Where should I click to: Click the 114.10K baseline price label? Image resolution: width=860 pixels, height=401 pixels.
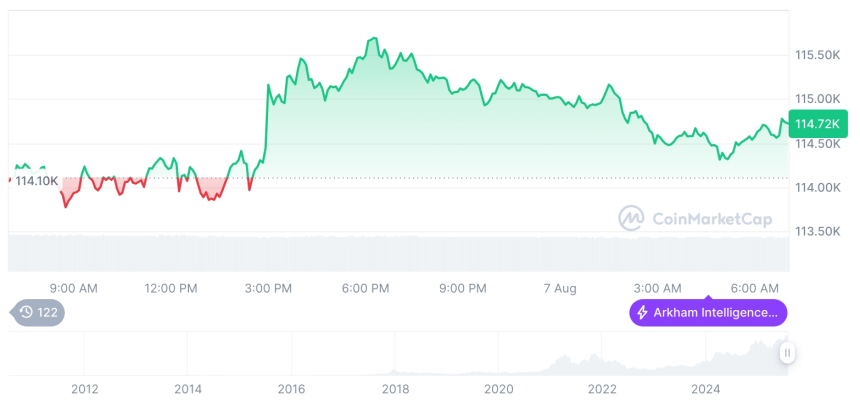pos(37,180)
